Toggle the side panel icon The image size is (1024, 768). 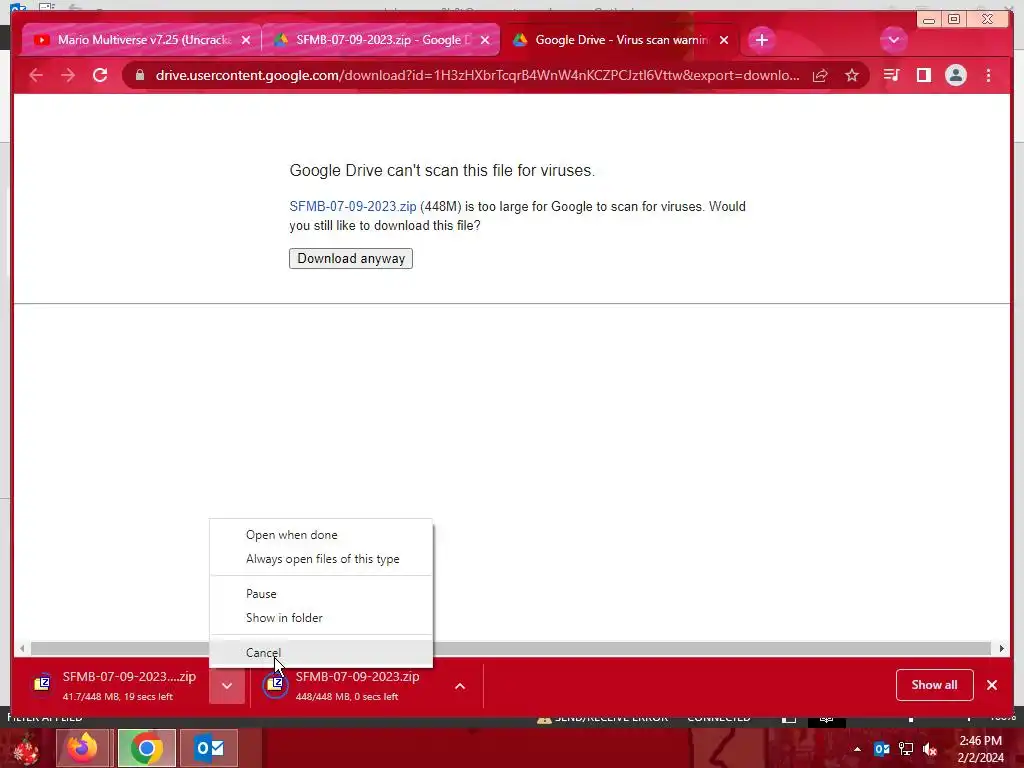tap(923, 75)
